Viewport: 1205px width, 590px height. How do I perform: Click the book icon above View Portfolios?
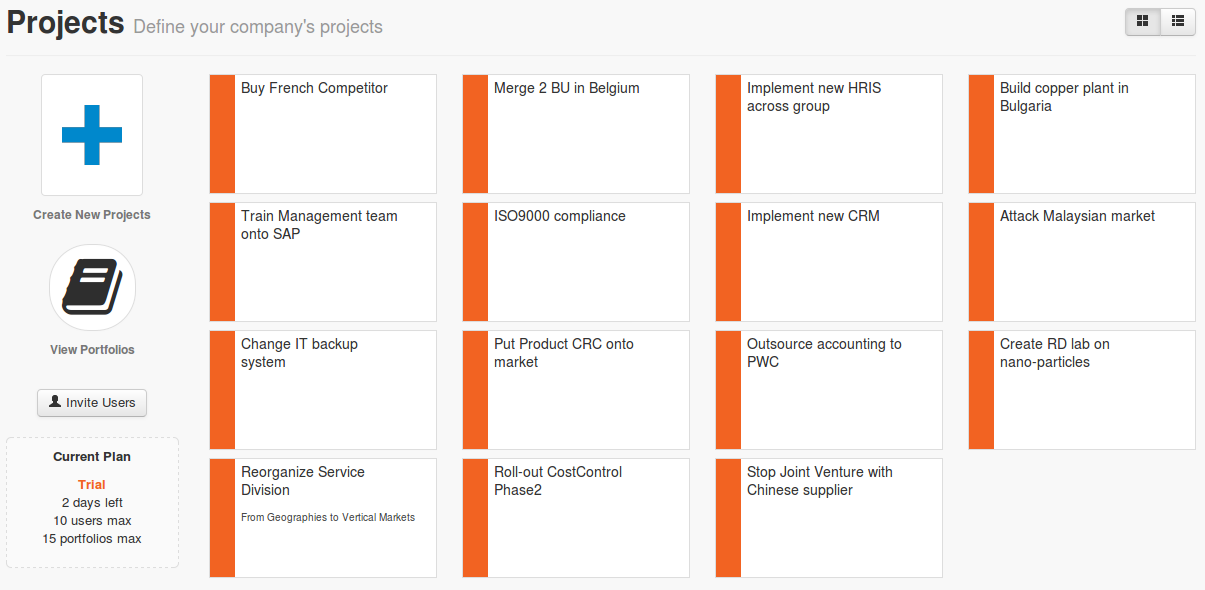91,287
